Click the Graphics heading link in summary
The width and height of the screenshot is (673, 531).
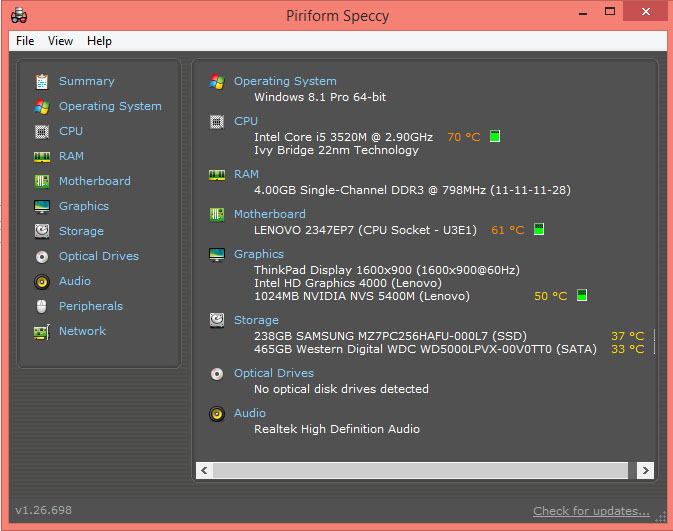[259, 254]
